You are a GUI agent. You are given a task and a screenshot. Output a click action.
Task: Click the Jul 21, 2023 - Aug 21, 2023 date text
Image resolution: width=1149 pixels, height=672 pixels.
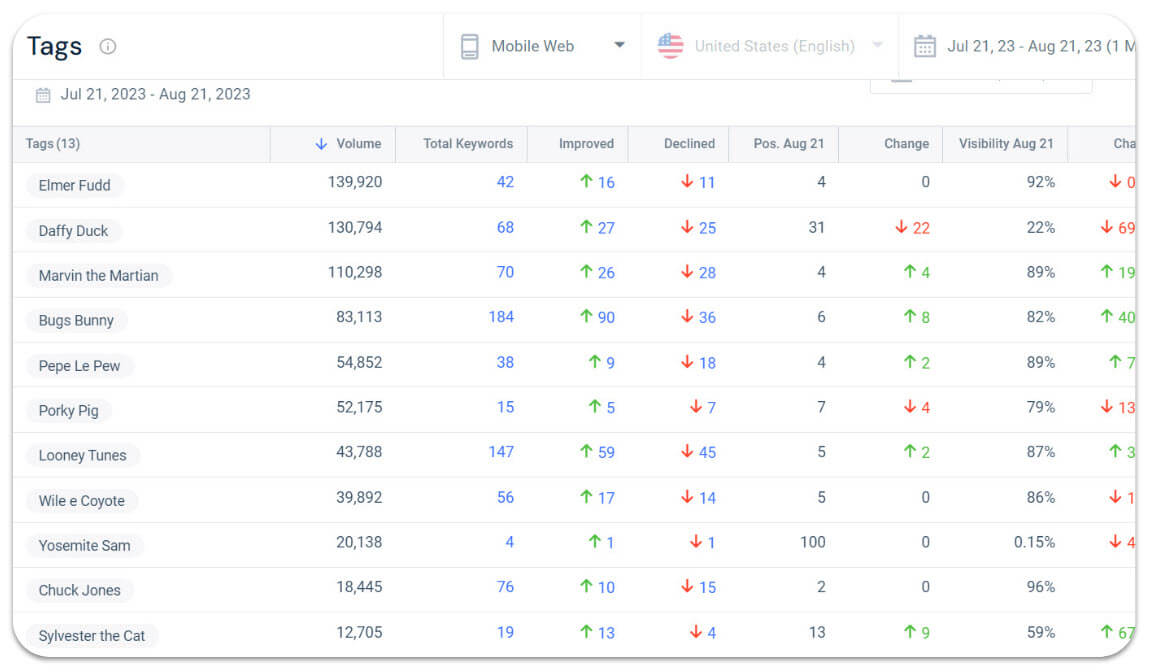[155, 95]
